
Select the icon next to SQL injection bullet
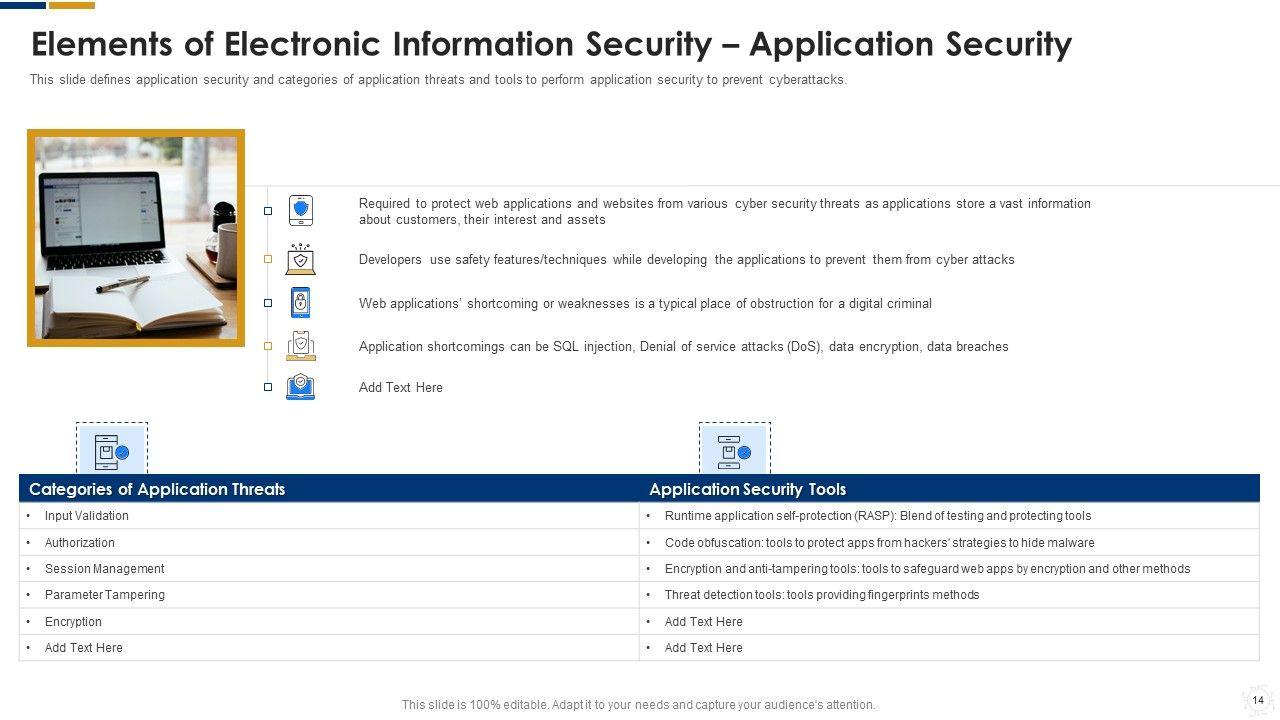pyautogui.click(x=300, y=346)
